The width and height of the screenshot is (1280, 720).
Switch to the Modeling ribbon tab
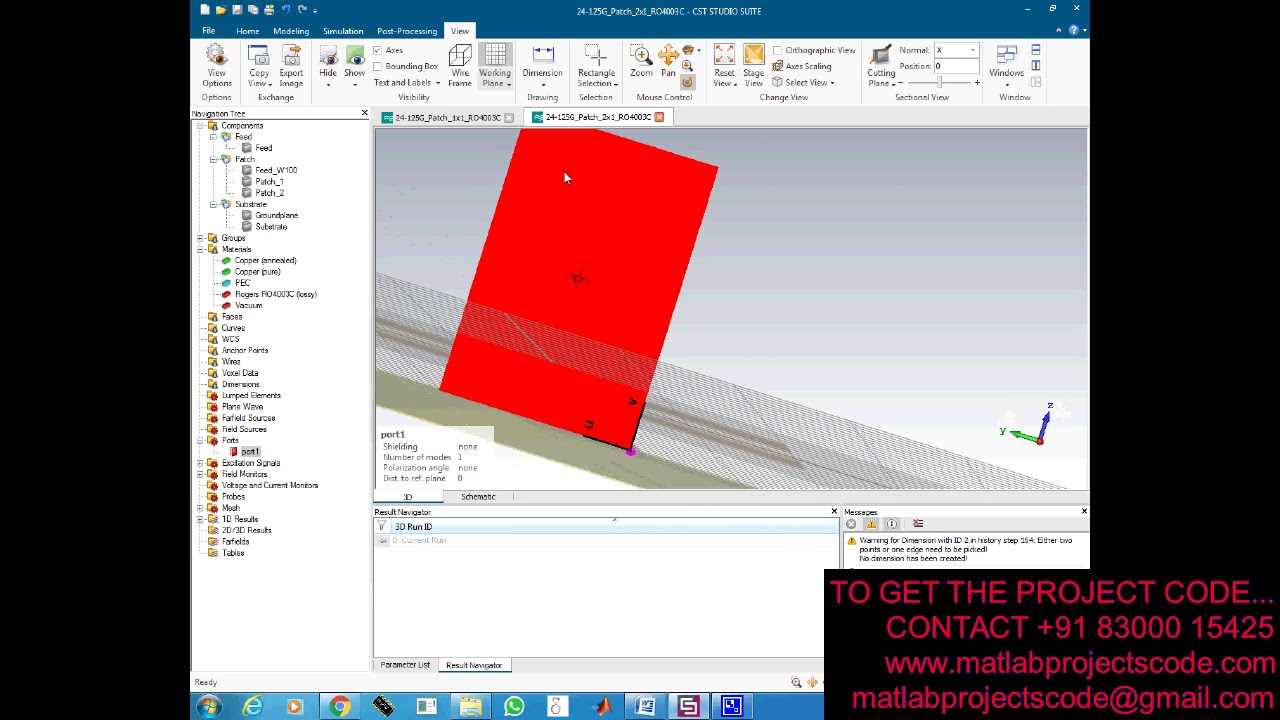click(291, 31)
